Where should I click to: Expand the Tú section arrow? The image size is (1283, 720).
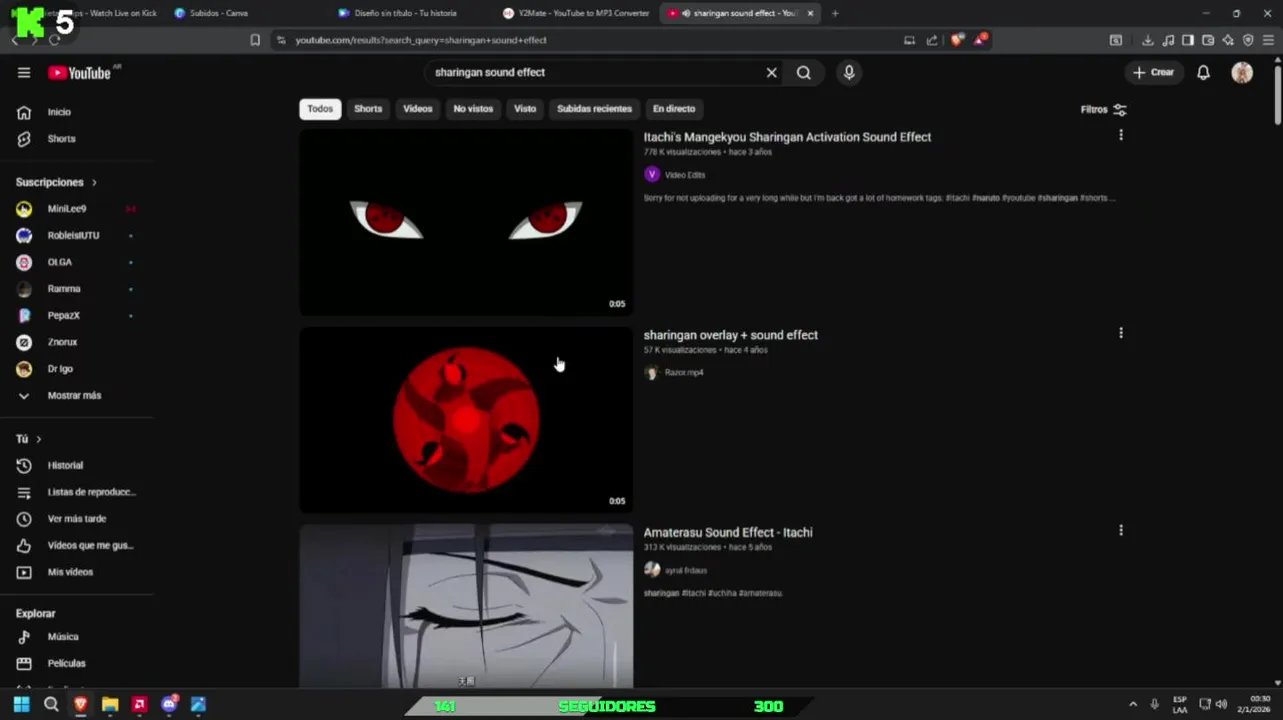coord(39,439)
